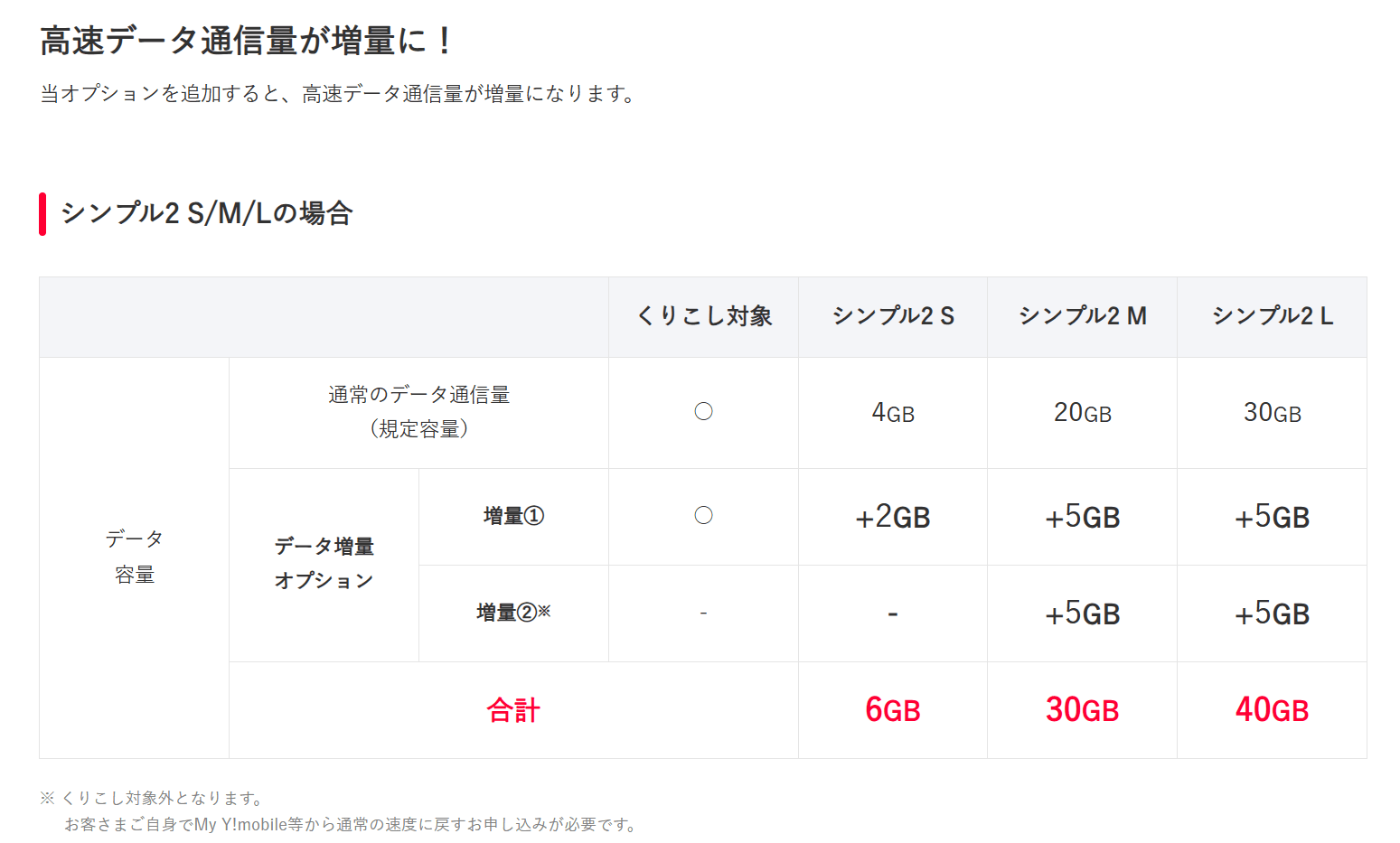The width and height of the screenshot is (1400, 843).
Task: Select the シンプル2 S column header
Action: (x=893, y=316)
